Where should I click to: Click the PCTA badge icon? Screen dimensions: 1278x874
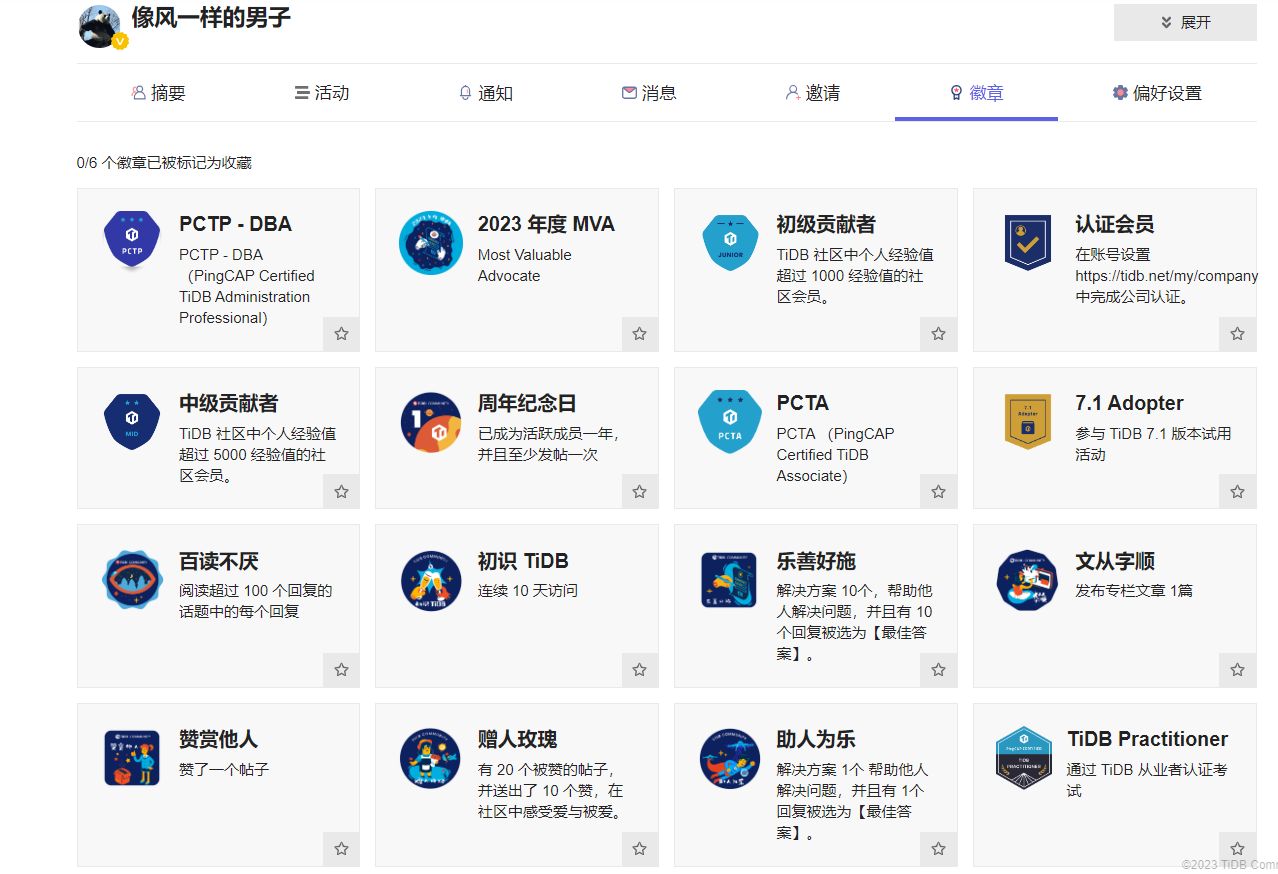click(730, 422)
